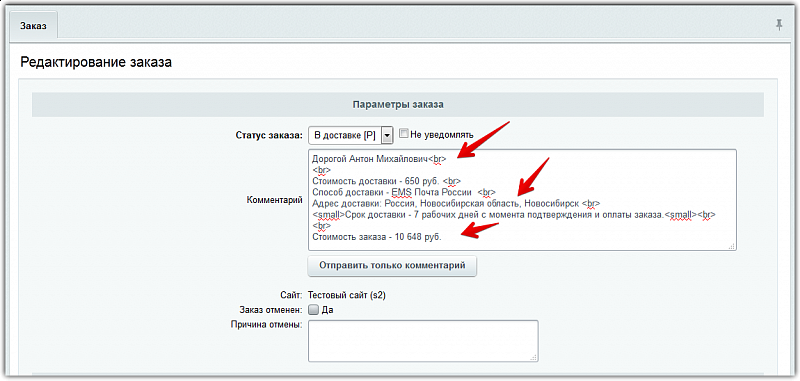The width and height of the screenshot is (800, 381).
Task: Select the Тестовый сайт (s2) text
Action: pyautogui.click(x=347, y=295)
